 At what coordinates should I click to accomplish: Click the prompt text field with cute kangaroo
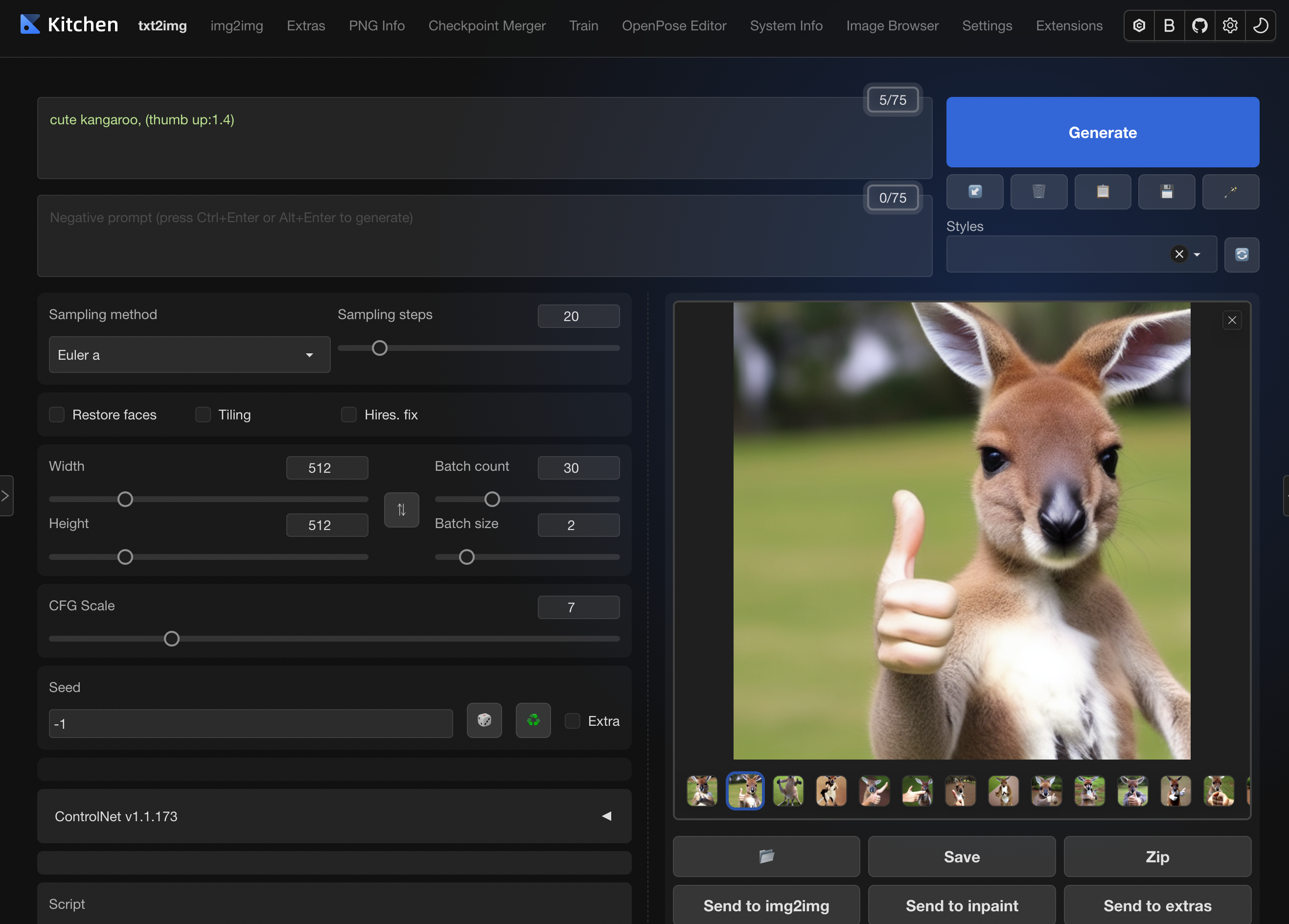[x=485, y=138]
